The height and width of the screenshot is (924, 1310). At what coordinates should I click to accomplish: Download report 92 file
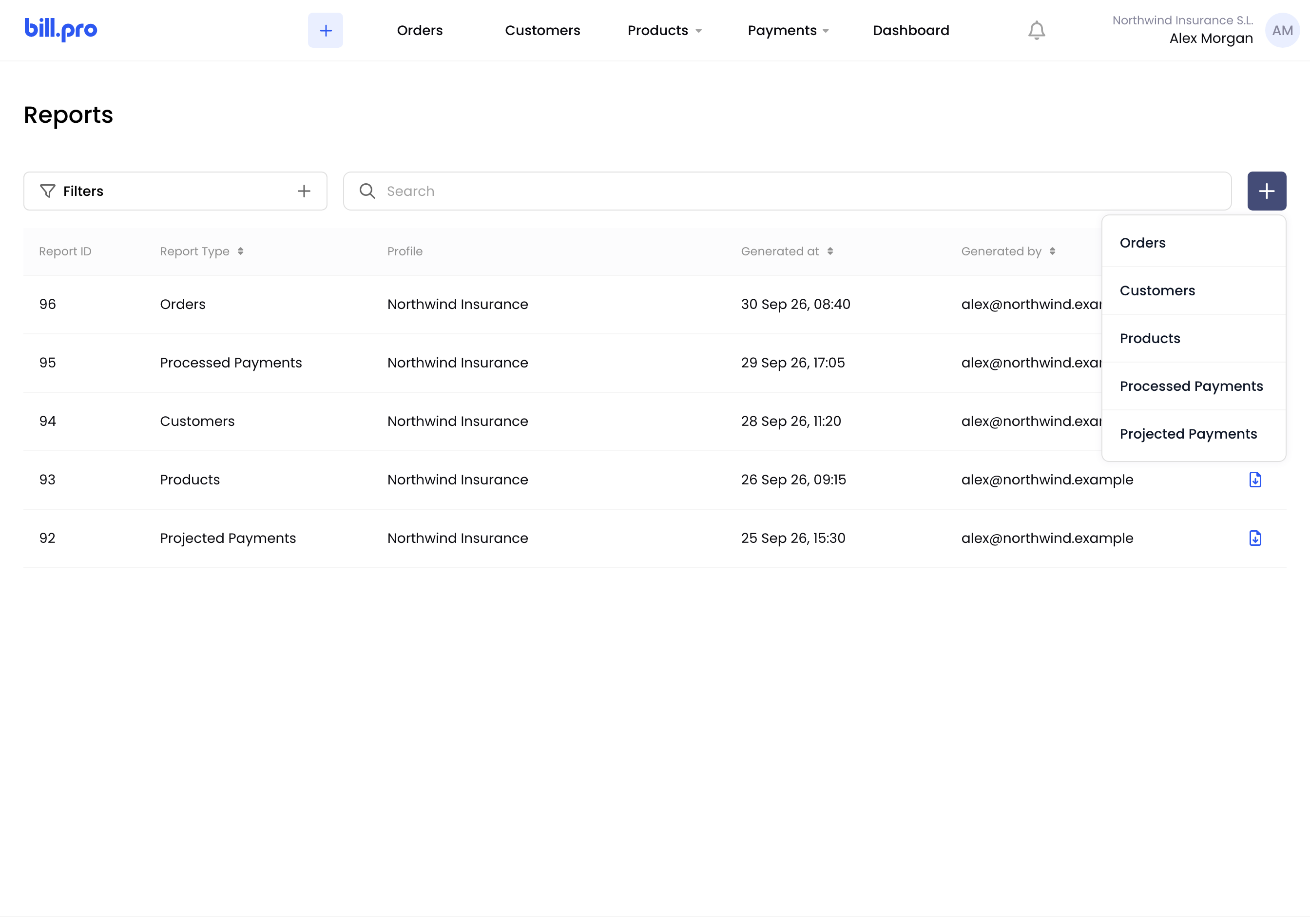click(1254, 538)
